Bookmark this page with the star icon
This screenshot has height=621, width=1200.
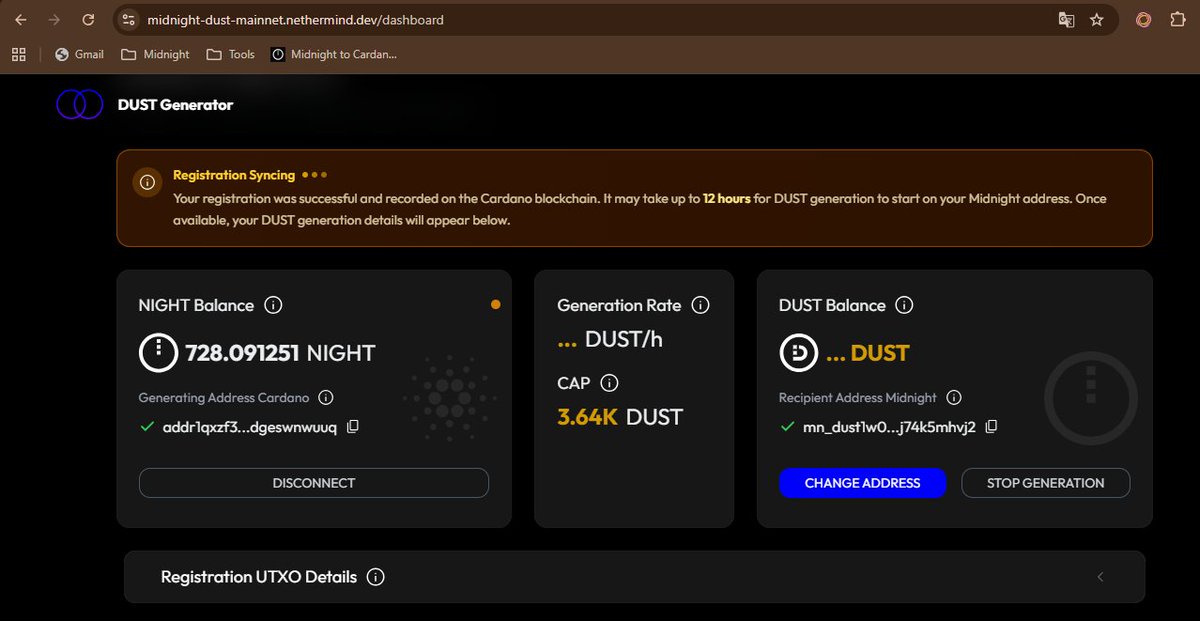click(x=1097, y=19)
